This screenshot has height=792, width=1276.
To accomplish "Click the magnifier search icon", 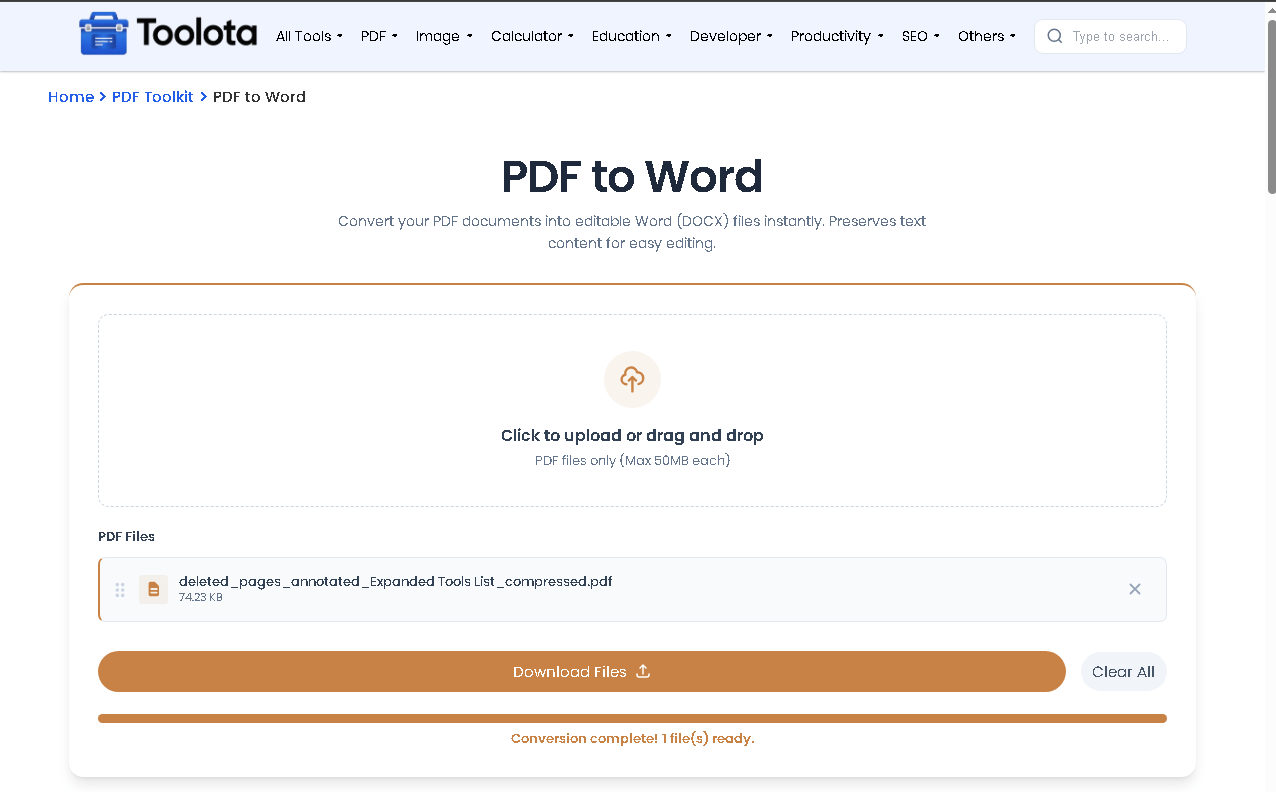I will 1054,36.
